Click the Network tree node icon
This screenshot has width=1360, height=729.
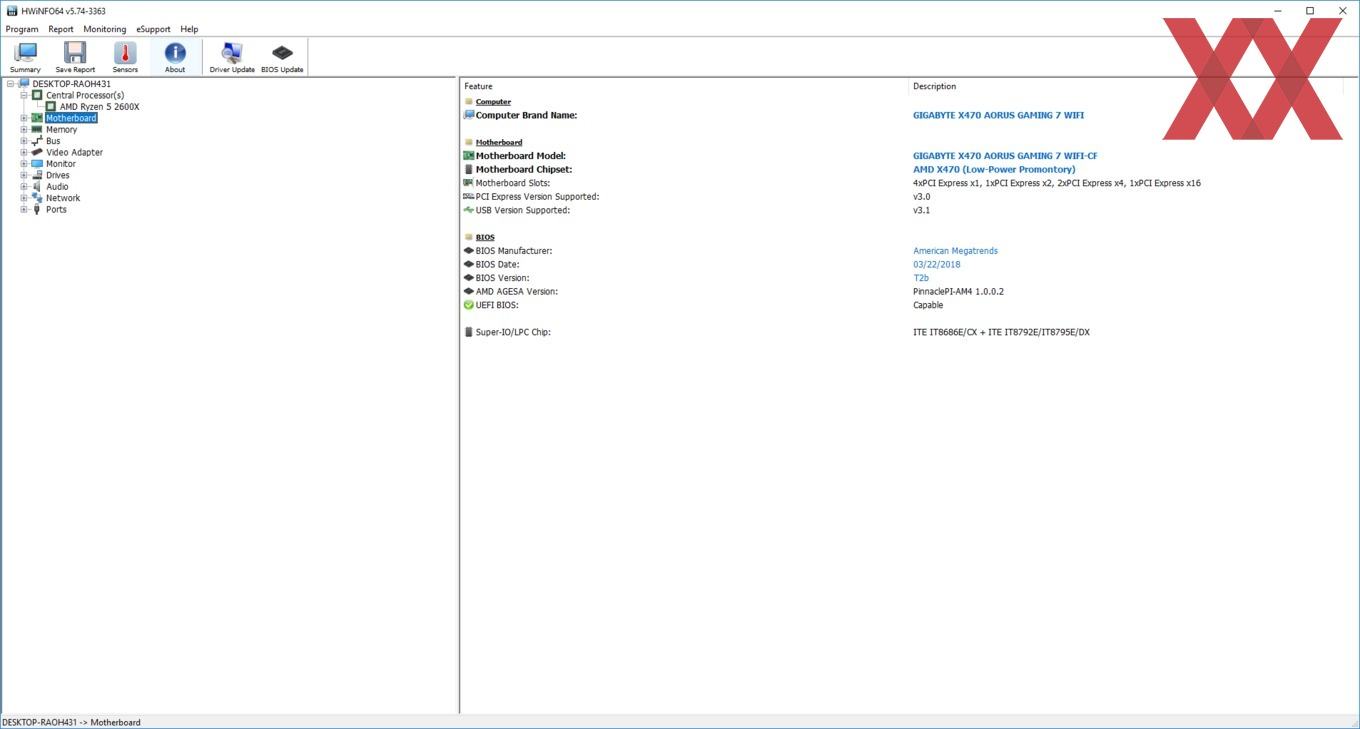tap(37, 198)
